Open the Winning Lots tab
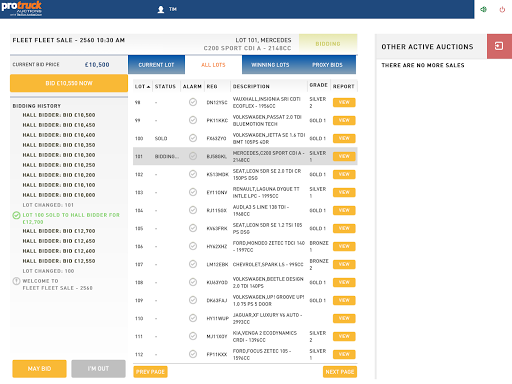512x384 pixels. [270, 65]
